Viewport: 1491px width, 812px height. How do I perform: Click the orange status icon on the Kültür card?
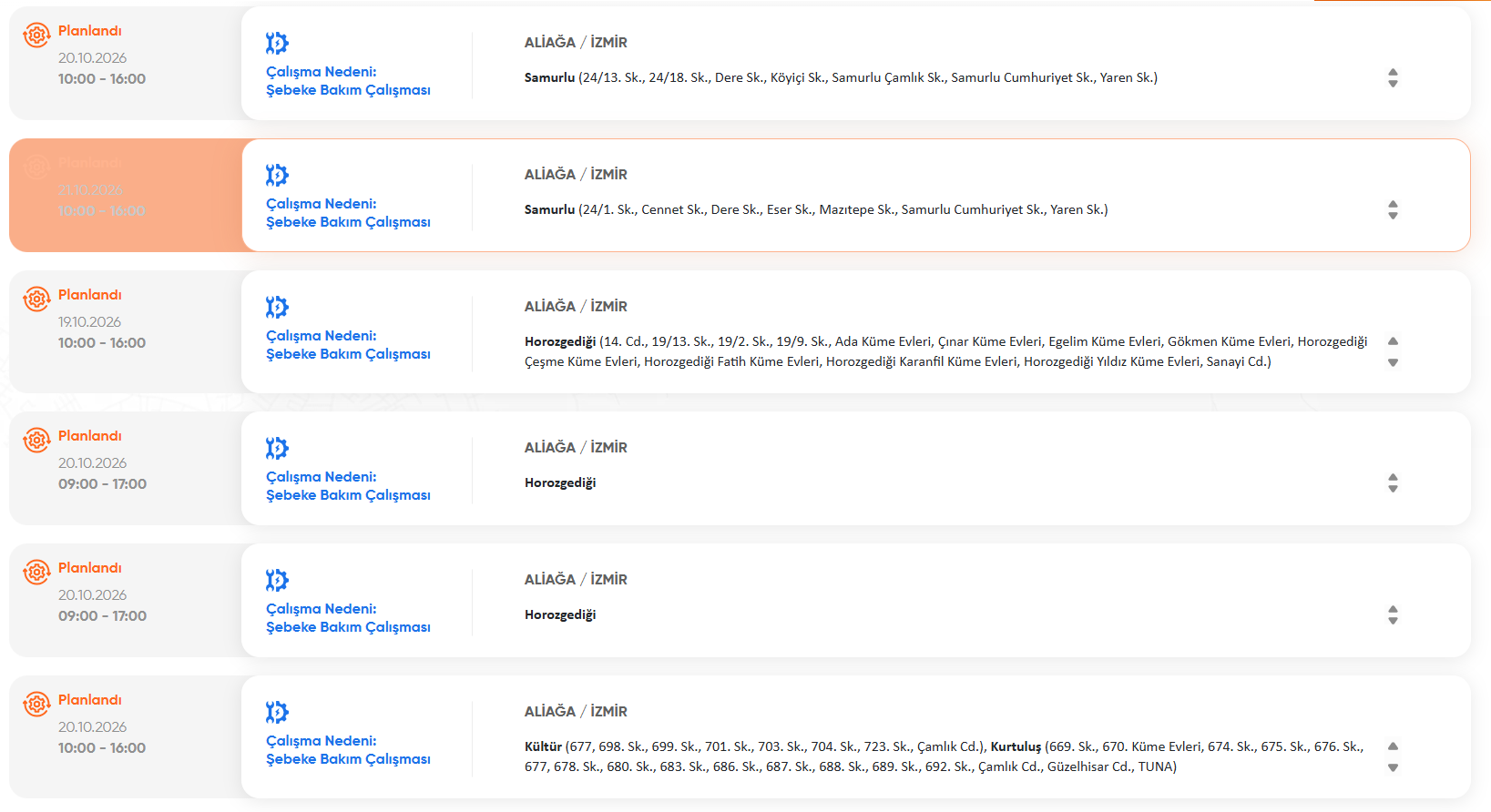36,704
